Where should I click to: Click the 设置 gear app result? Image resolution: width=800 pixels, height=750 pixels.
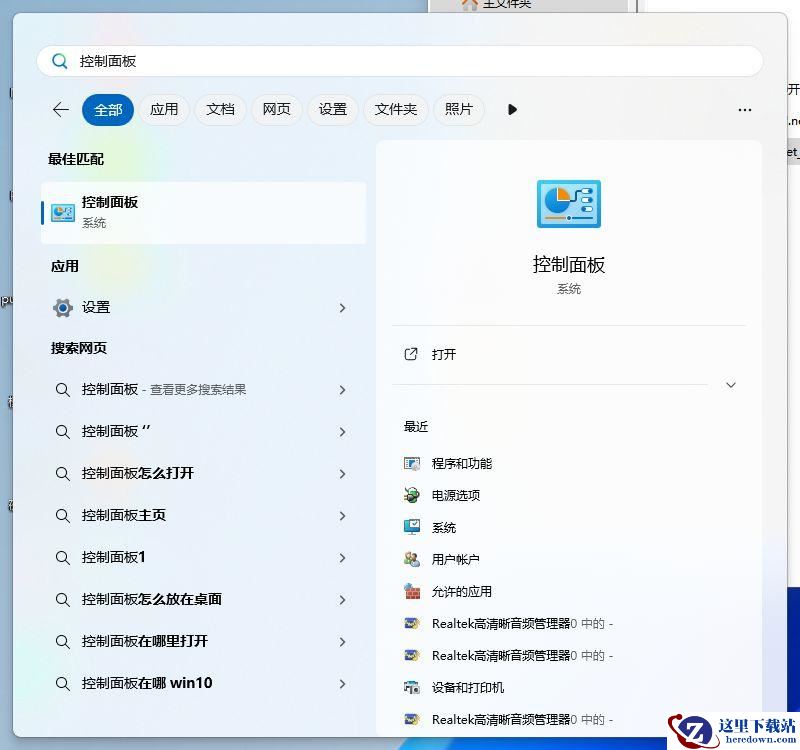point(96,308)
